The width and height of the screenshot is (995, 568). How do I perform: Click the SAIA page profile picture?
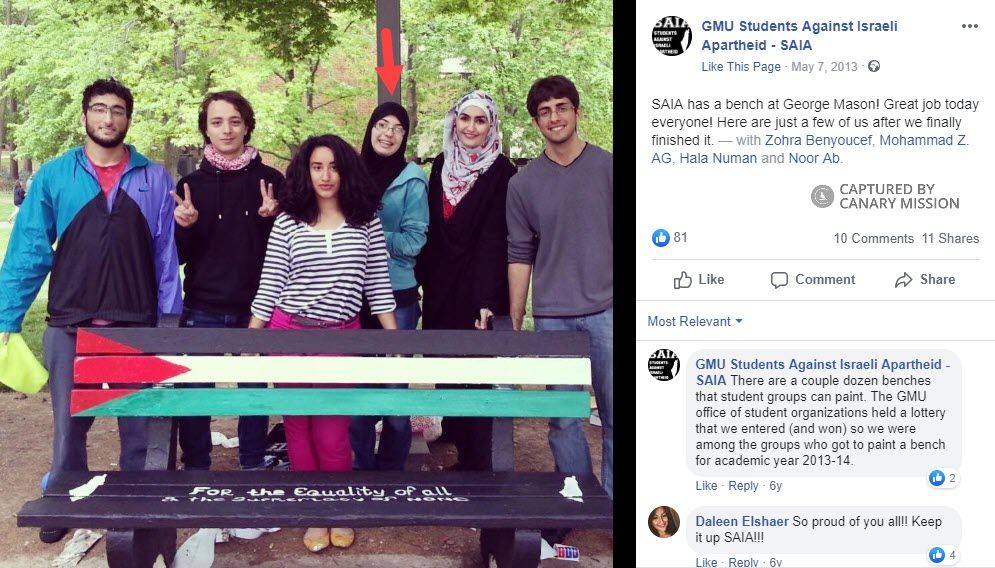671,36
